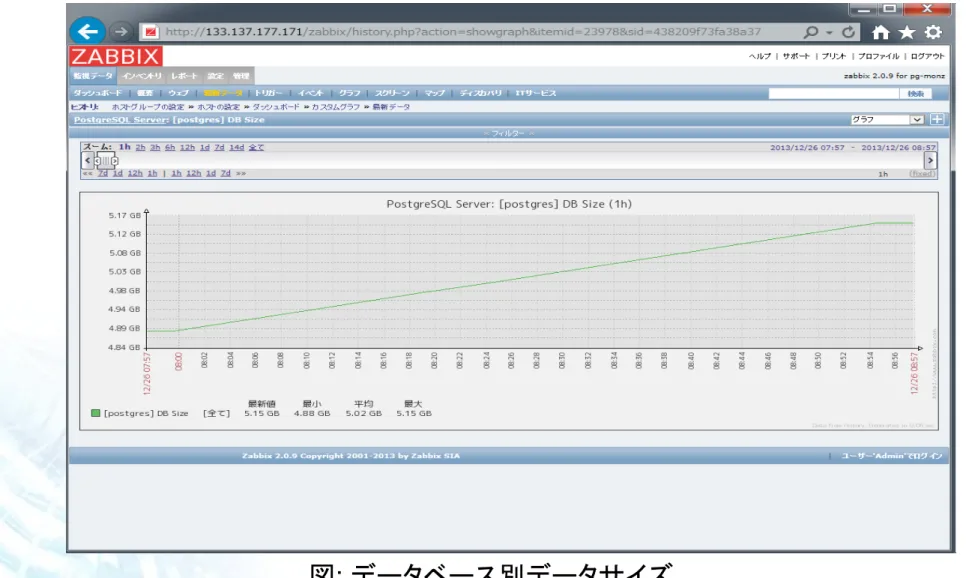The height and width of the screenshot is (578, 966).
Task: Reload the page with the refresh icon
Action: (x=848, y=32)
